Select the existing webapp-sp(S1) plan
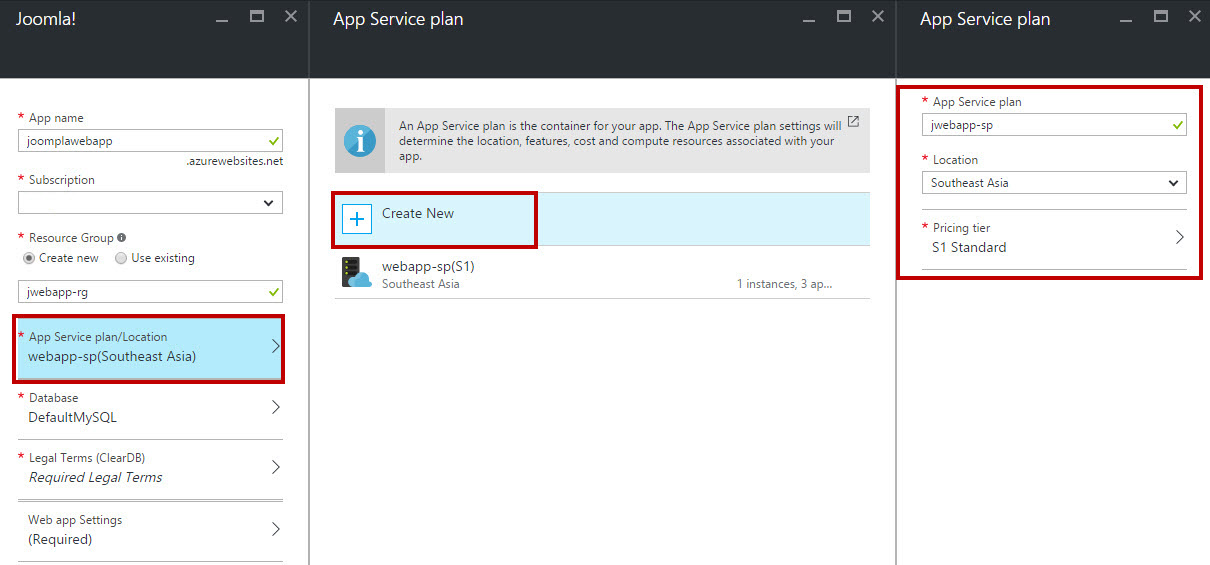 point(602,273)
